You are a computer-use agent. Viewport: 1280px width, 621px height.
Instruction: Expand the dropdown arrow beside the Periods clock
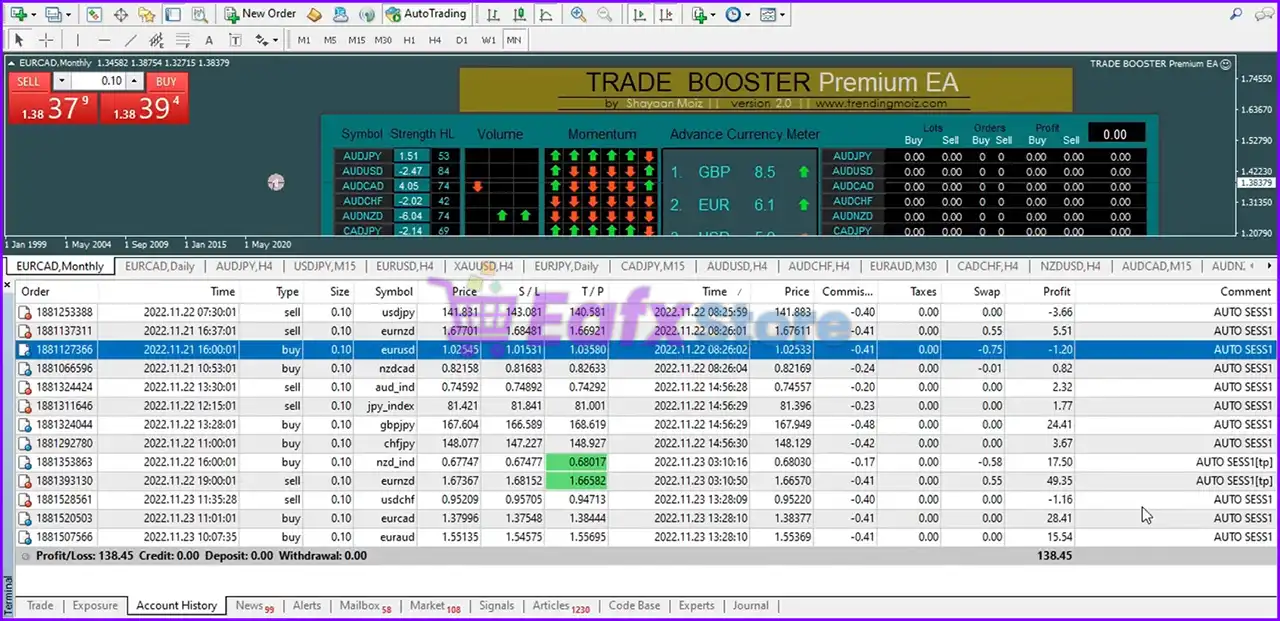click(x=748, y=15)
